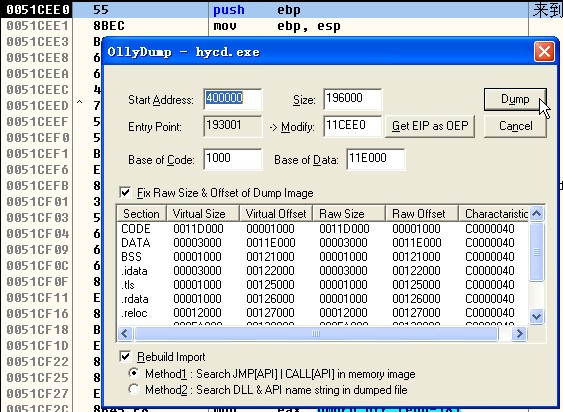
Task: Click the Virtual Size column header
Action: (x=203, y=214)
